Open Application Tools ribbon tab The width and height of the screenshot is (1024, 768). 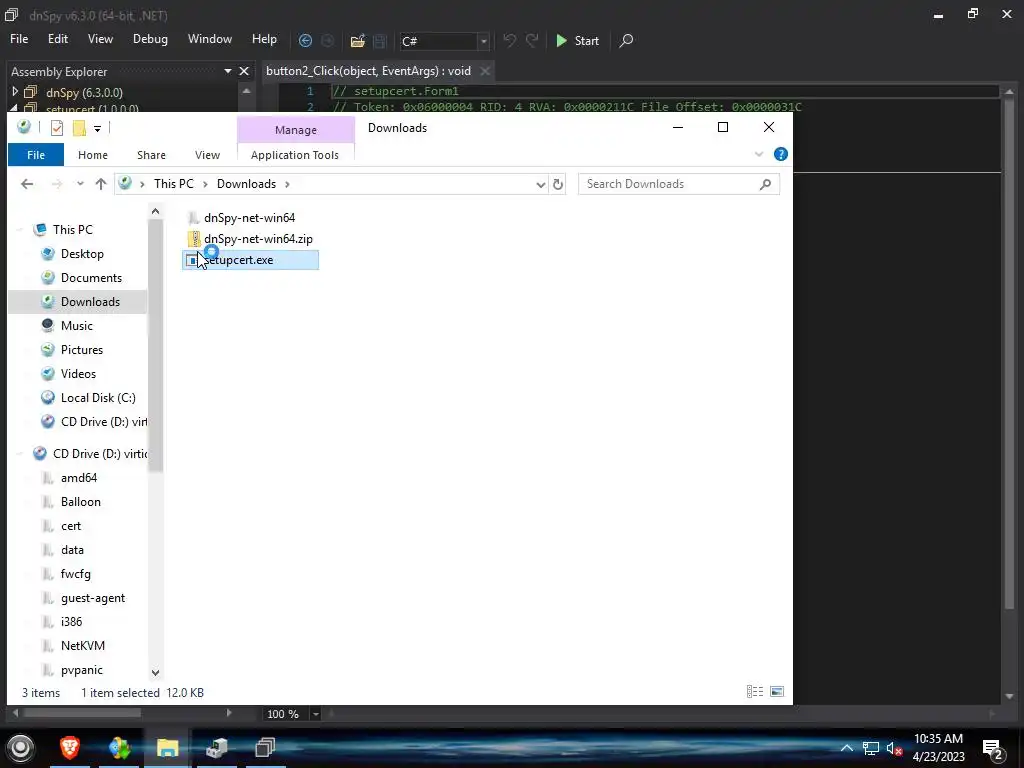click(x=295, y=155)
